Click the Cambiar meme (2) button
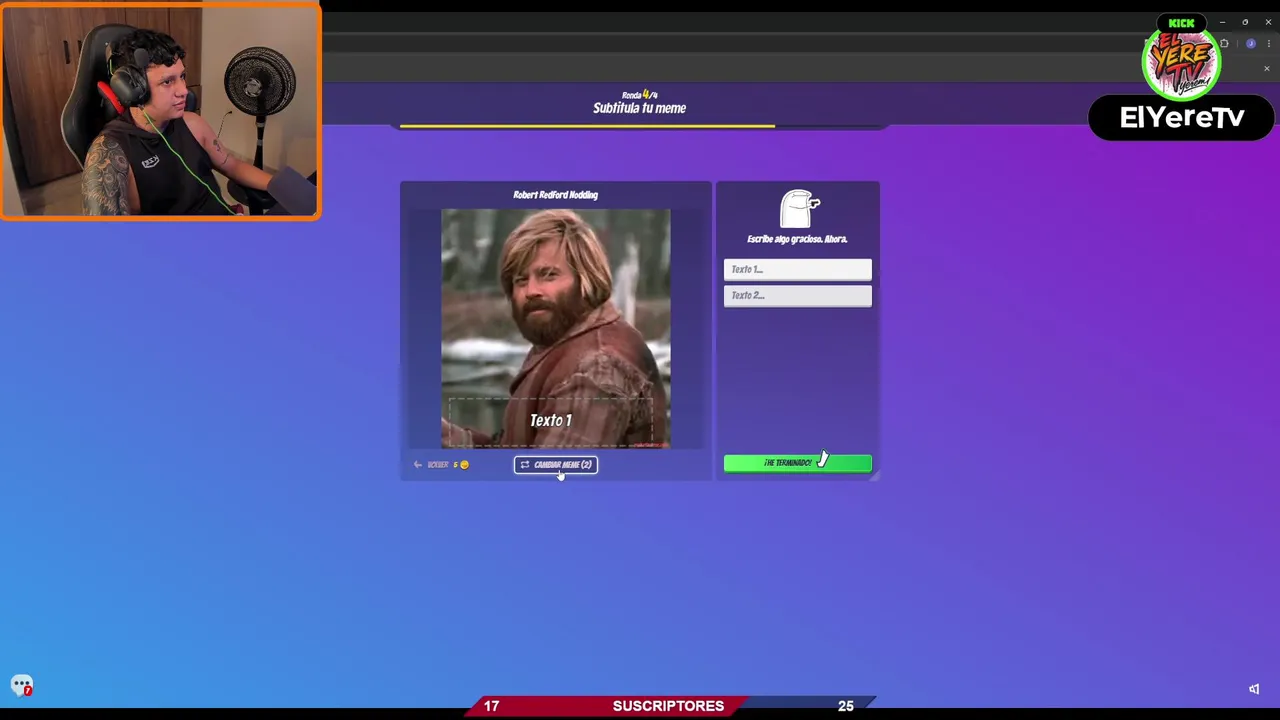The image size is (1280, 720). pyautogui.click(x=556, y=465)
